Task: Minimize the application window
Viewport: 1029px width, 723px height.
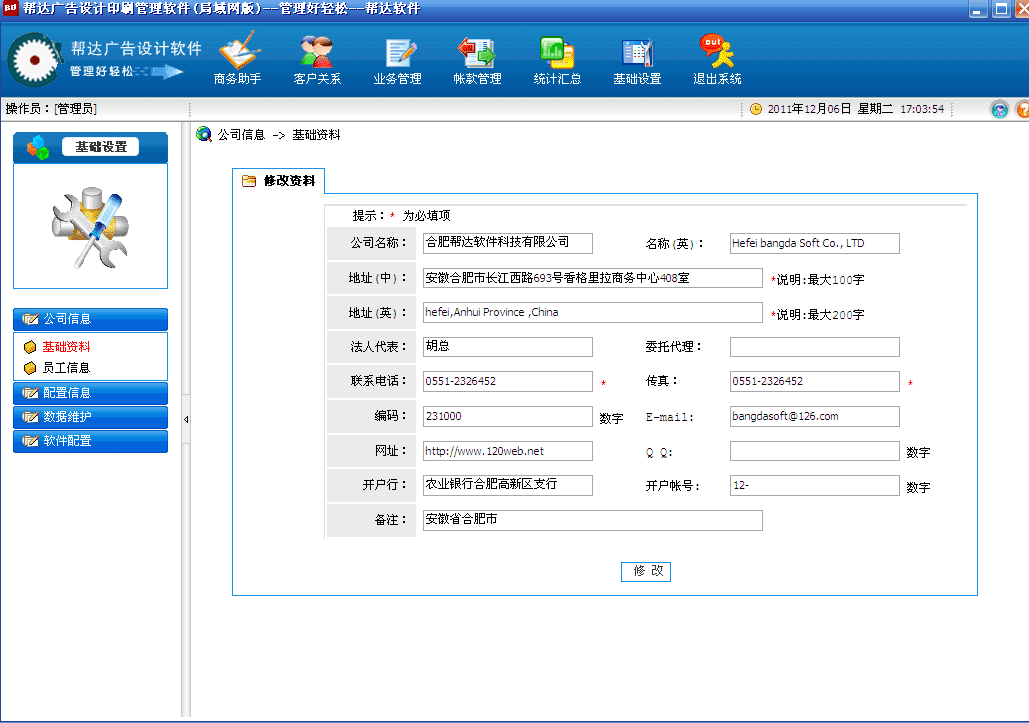Action: (x=978, y=9)
